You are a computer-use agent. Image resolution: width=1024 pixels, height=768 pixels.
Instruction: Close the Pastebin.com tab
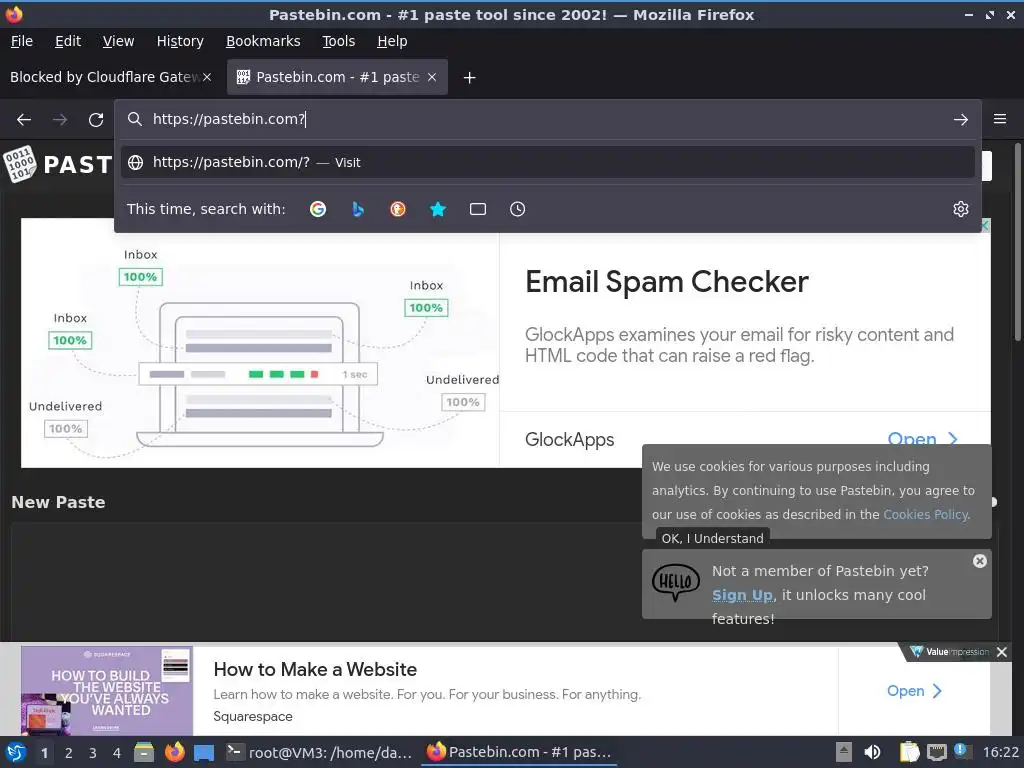(432, 77)
